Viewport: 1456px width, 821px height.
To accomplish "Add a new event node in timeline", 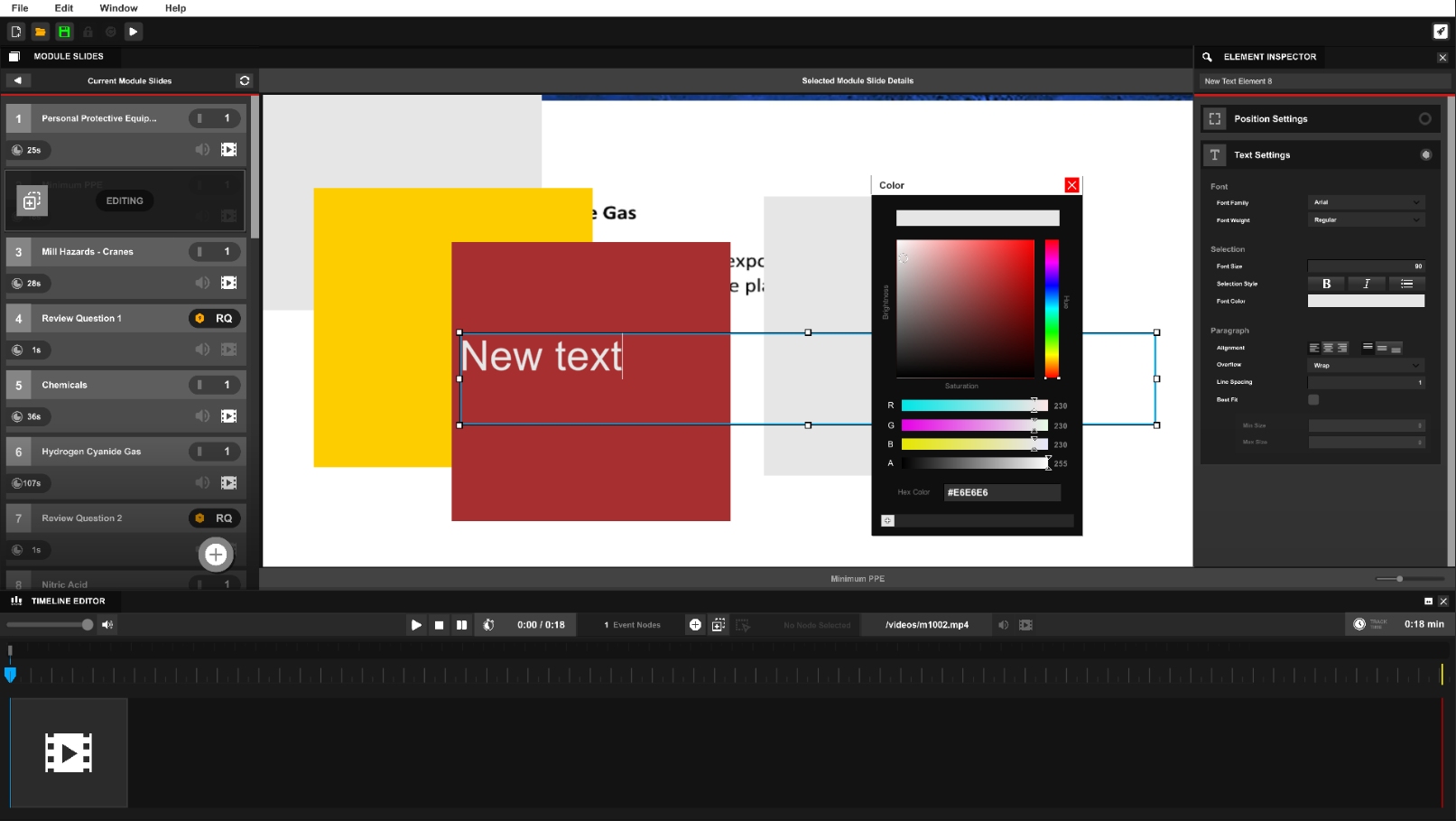I will (x=695, y=625).
